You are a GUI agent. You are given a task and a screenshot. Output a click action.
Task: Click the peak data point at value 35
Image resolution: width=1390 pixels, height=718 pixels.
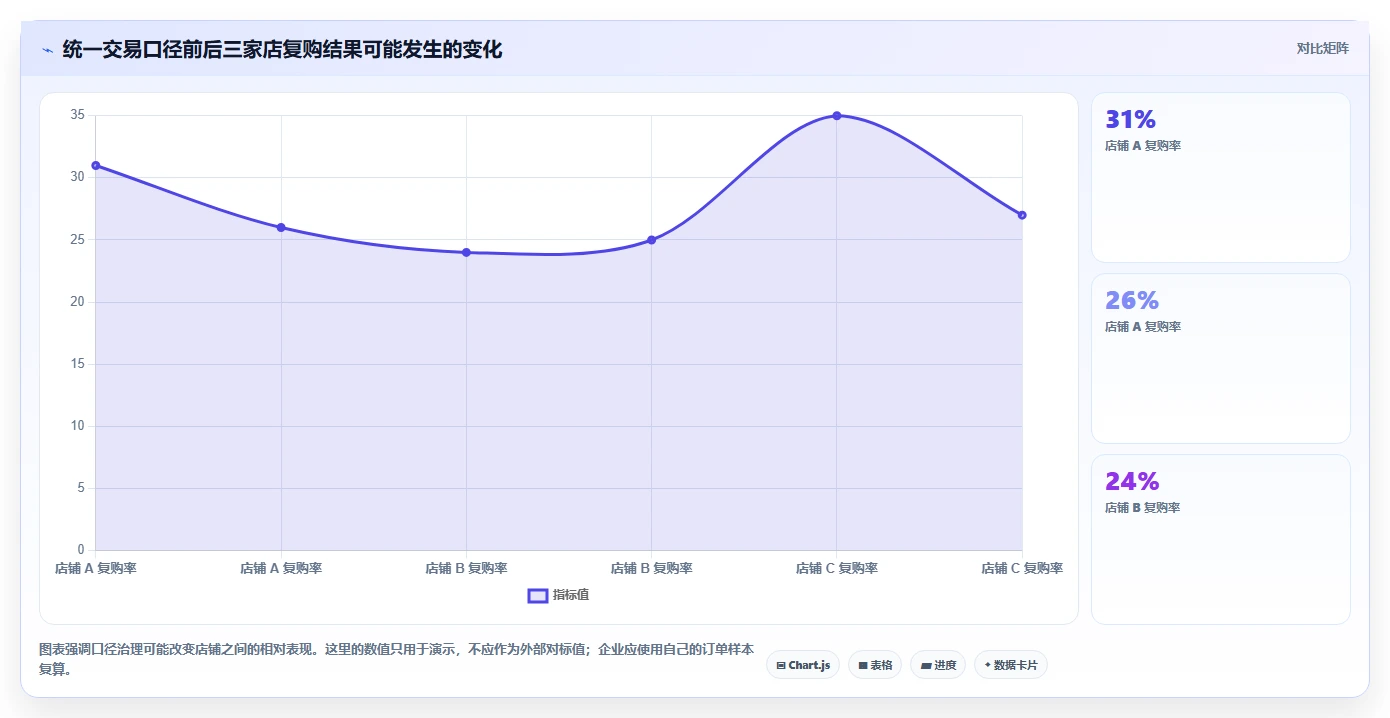coord(837,116)
